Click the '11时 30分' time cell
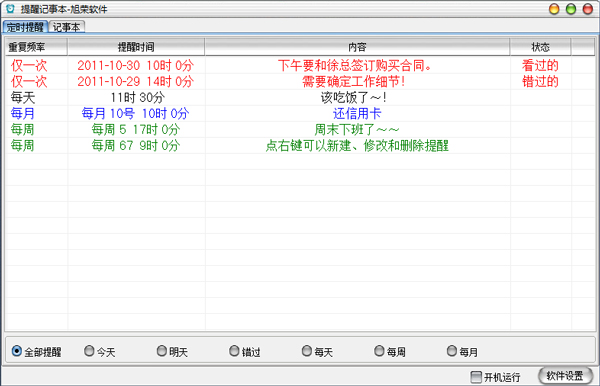The height and width of the screenshot is (386, 600). point(137,98)
